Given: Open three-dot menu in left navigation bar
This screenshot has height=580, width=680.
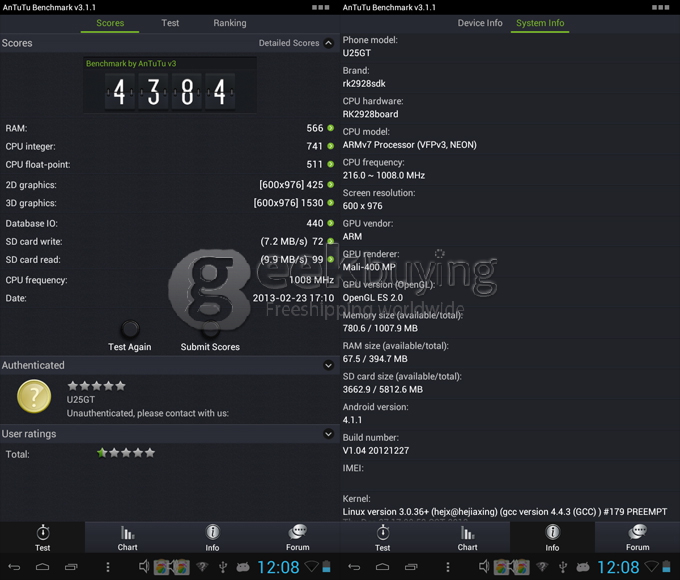Looking at the screenshot, I should 108,567.
